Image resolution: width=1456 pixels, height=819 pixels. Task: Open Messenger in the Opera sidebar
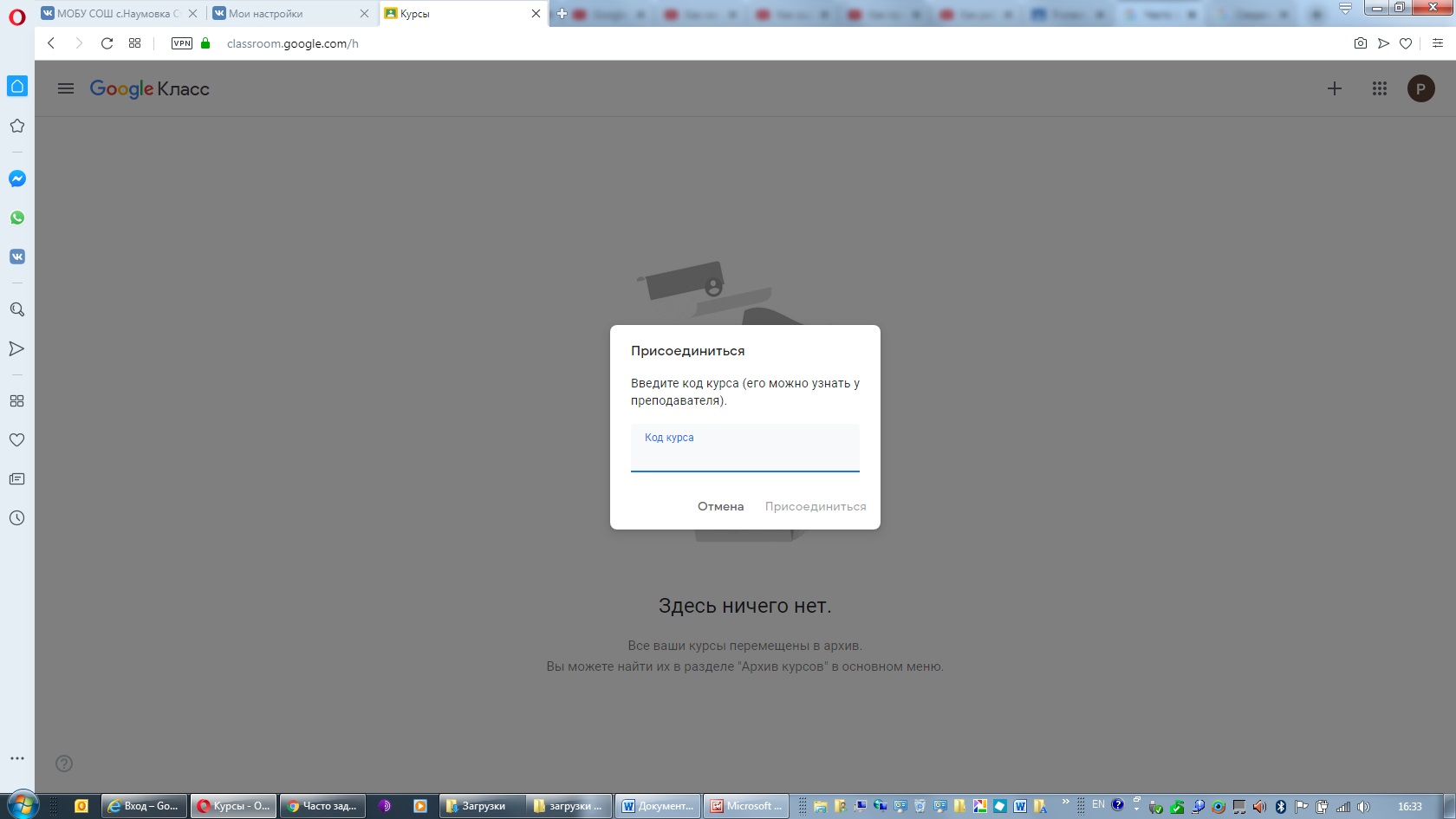point(17,179)
